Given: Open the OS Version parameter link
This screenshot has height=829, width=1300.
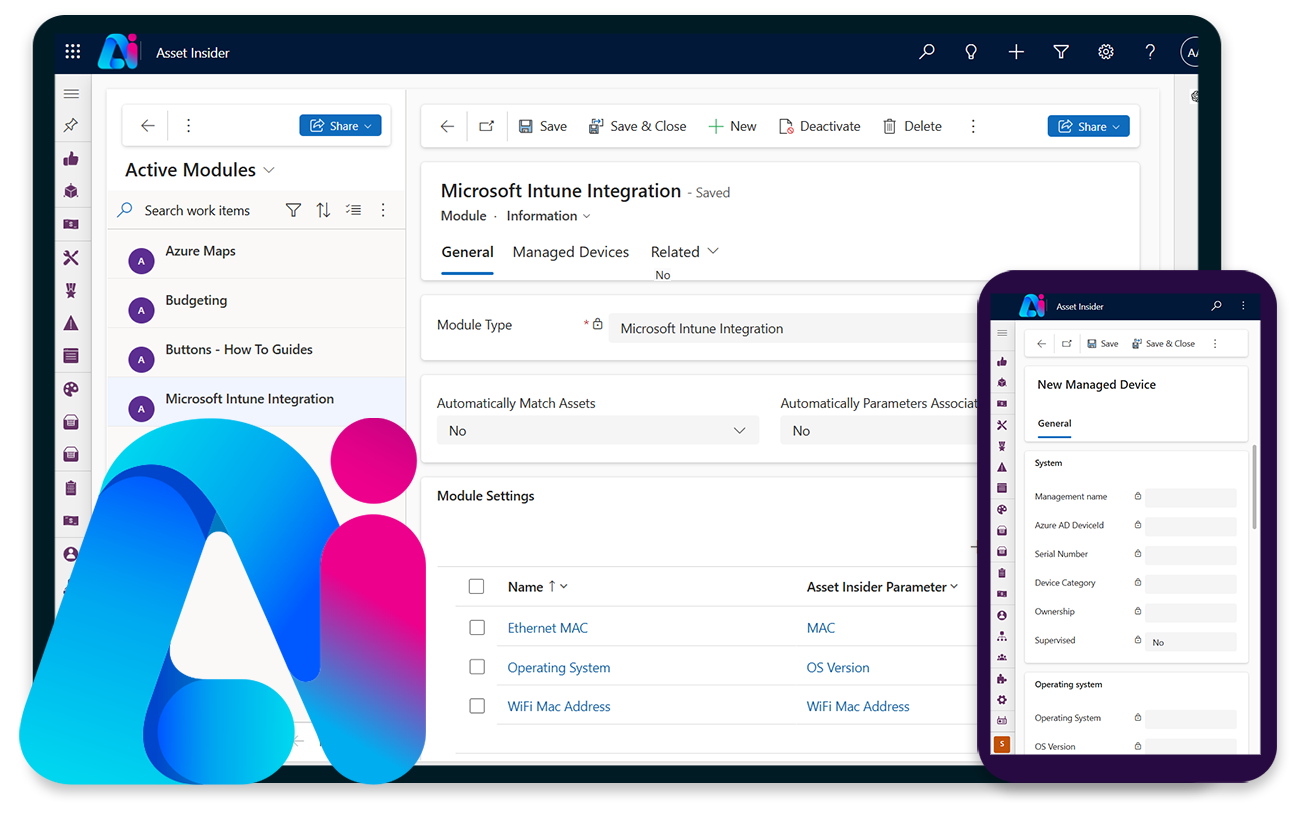Looking at the screenshot, I should (838, 667).
